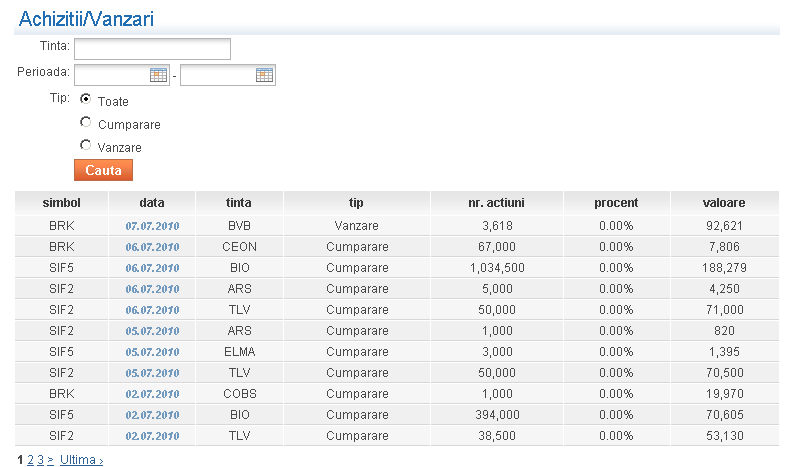The height and width of the screenshot is (467, 800).
Task: Select the Cumparare radio option
Action: (x=86, y=122)
